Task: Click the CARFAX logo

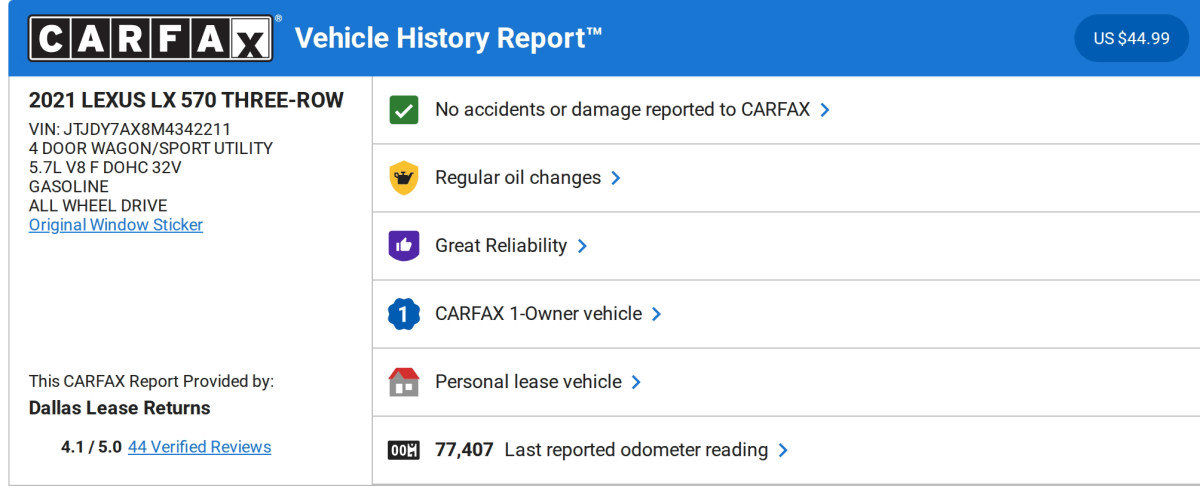Action: click(151, 38)
